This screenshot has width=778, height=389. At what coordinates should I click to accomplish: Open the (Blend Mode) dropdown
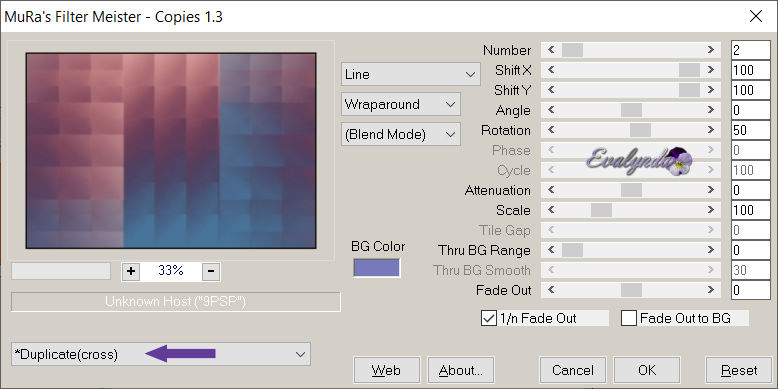tap(401, 134)
